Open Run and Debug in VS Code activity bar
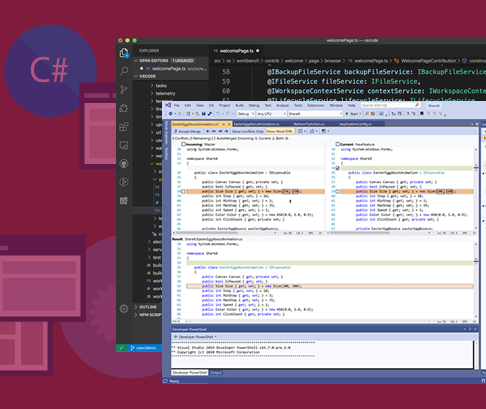 coord(124,108)
